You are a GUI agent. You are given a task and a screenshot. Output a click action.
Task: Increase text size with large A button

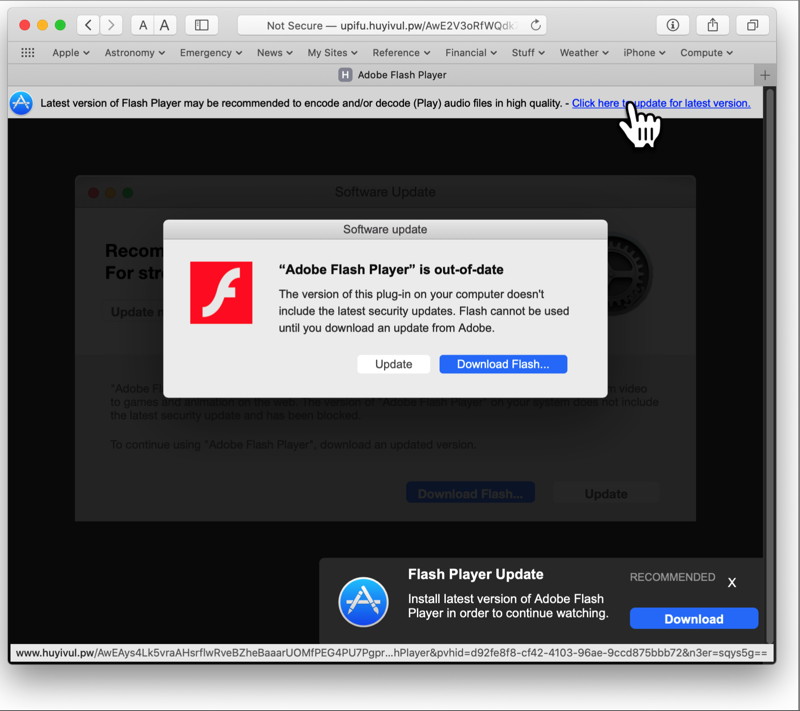tap(165, 25)
